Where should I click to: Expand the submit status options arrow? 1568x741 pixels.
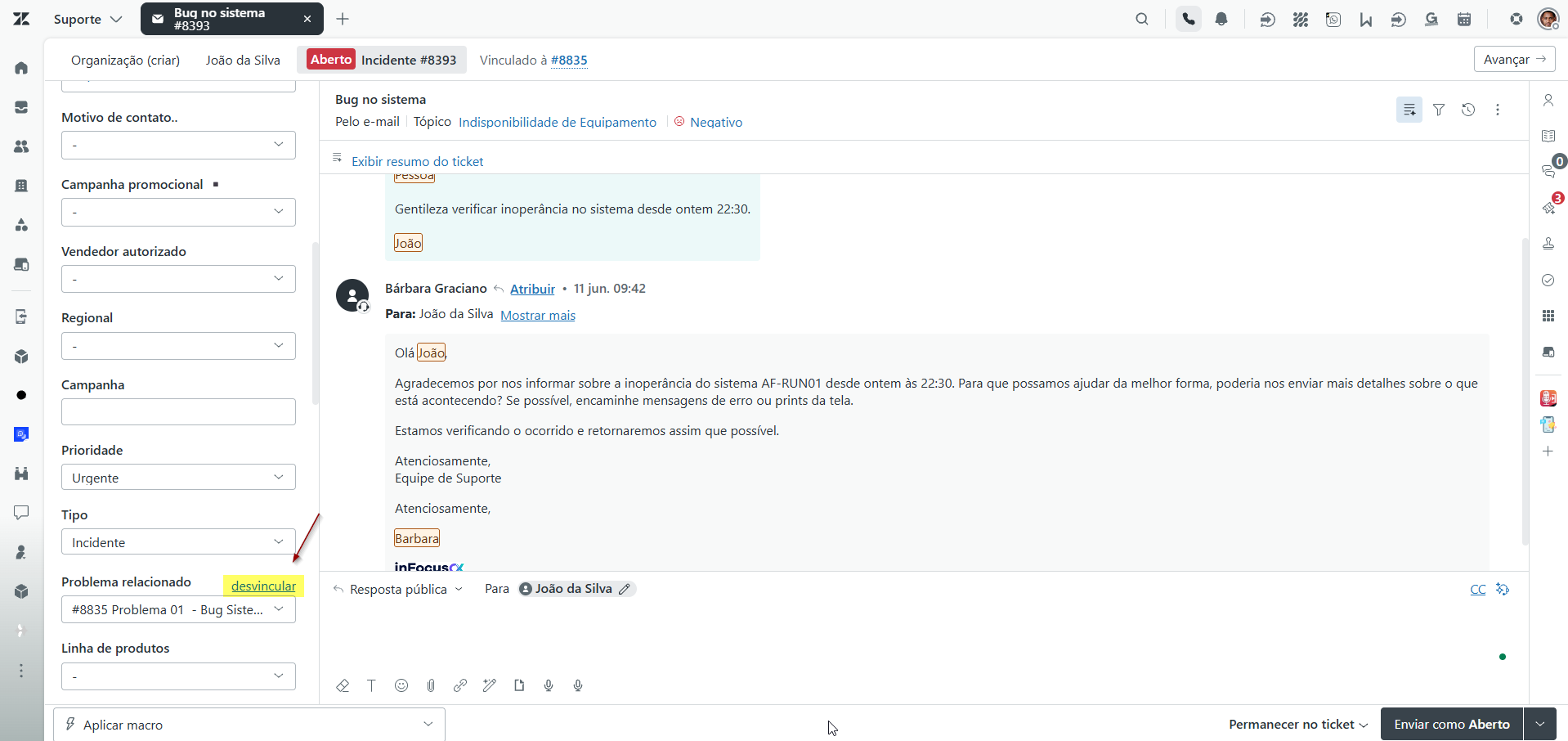[x=1540, y=725]
